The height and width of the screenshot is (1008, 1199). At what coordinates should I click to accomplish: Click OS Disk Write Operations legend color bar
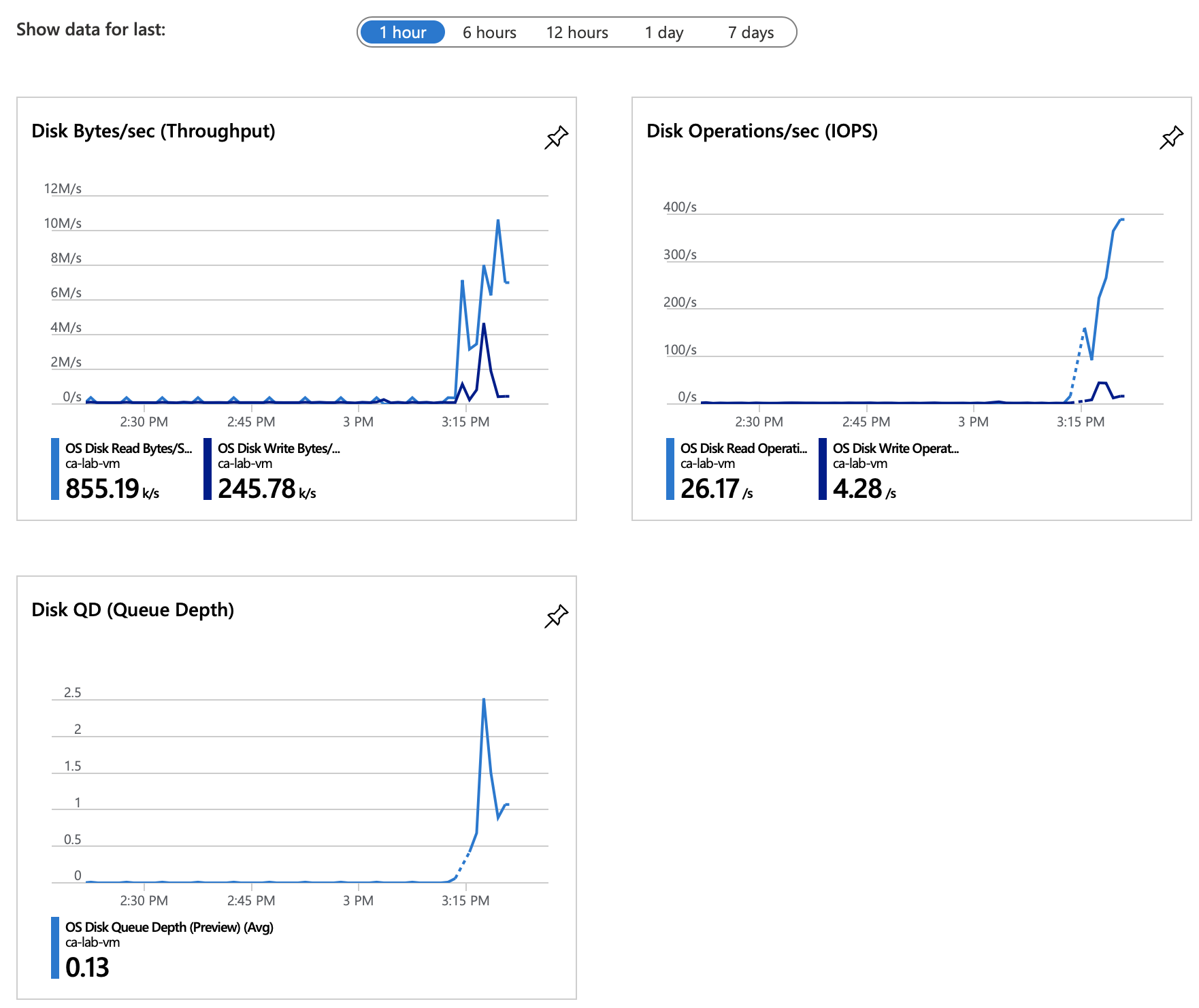(x=823, y=469)
